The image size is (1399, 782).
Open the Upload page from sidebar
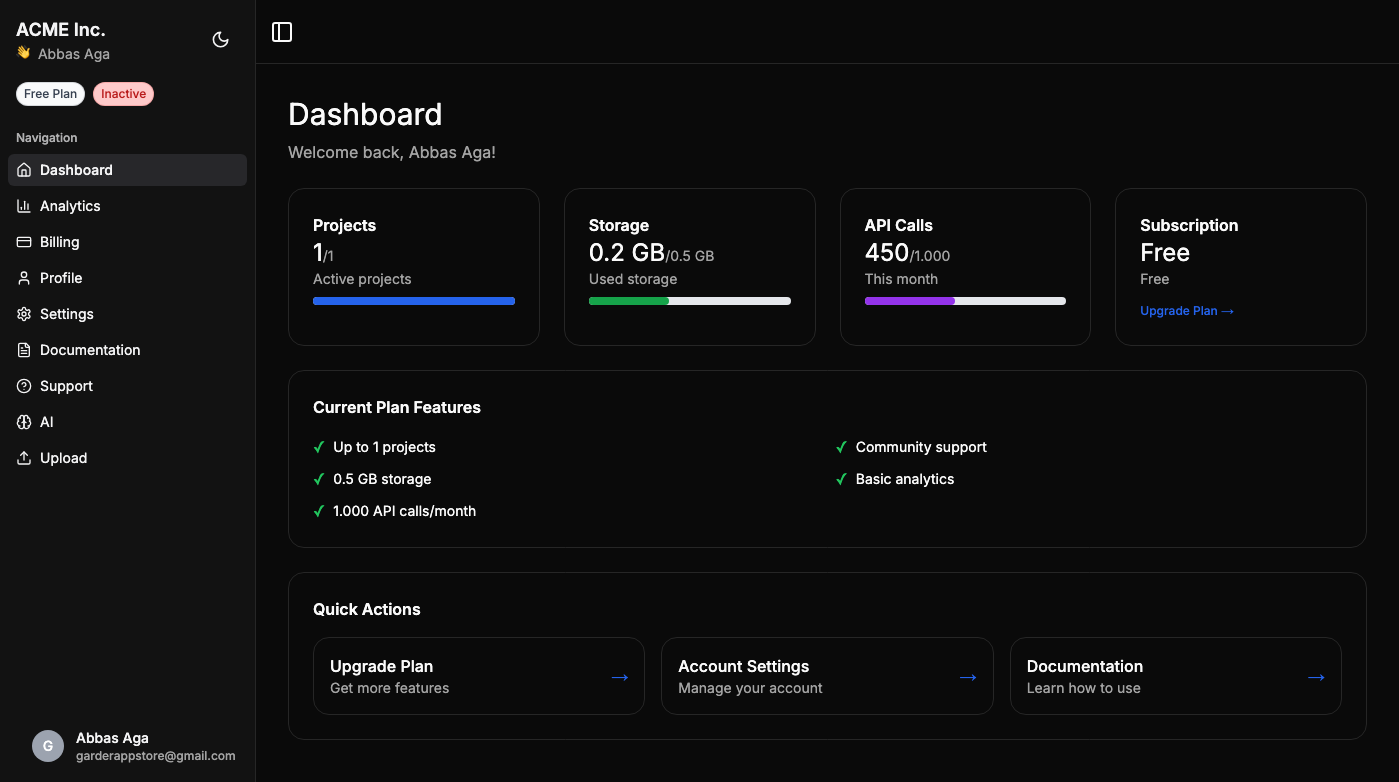tap(63, 458)
